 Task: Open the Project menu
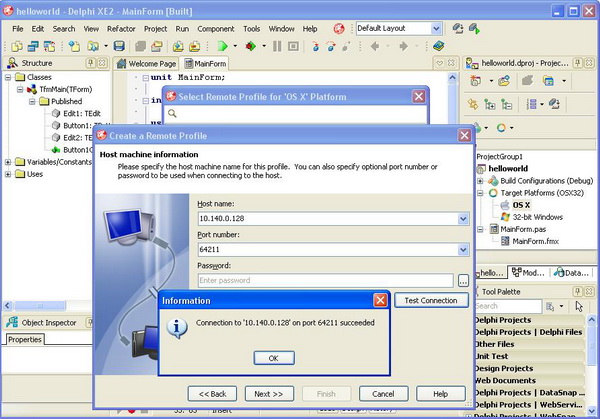tap(155, 29)
